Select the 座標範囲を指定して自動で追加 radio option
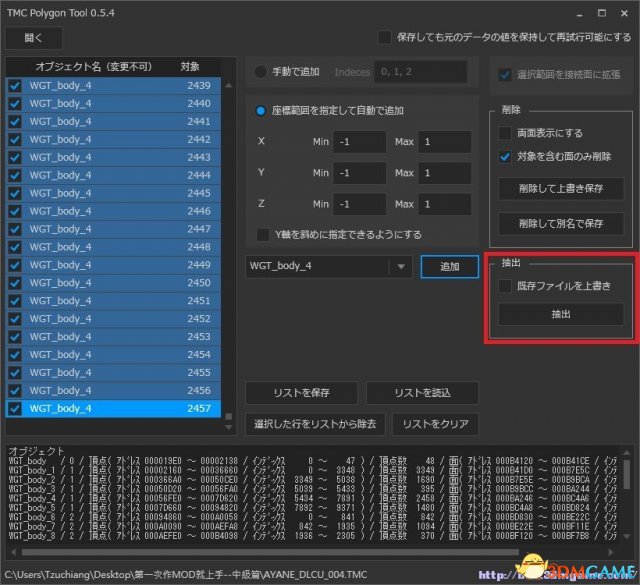The width and height of the screenshot is (640, 585). [261, 110]
